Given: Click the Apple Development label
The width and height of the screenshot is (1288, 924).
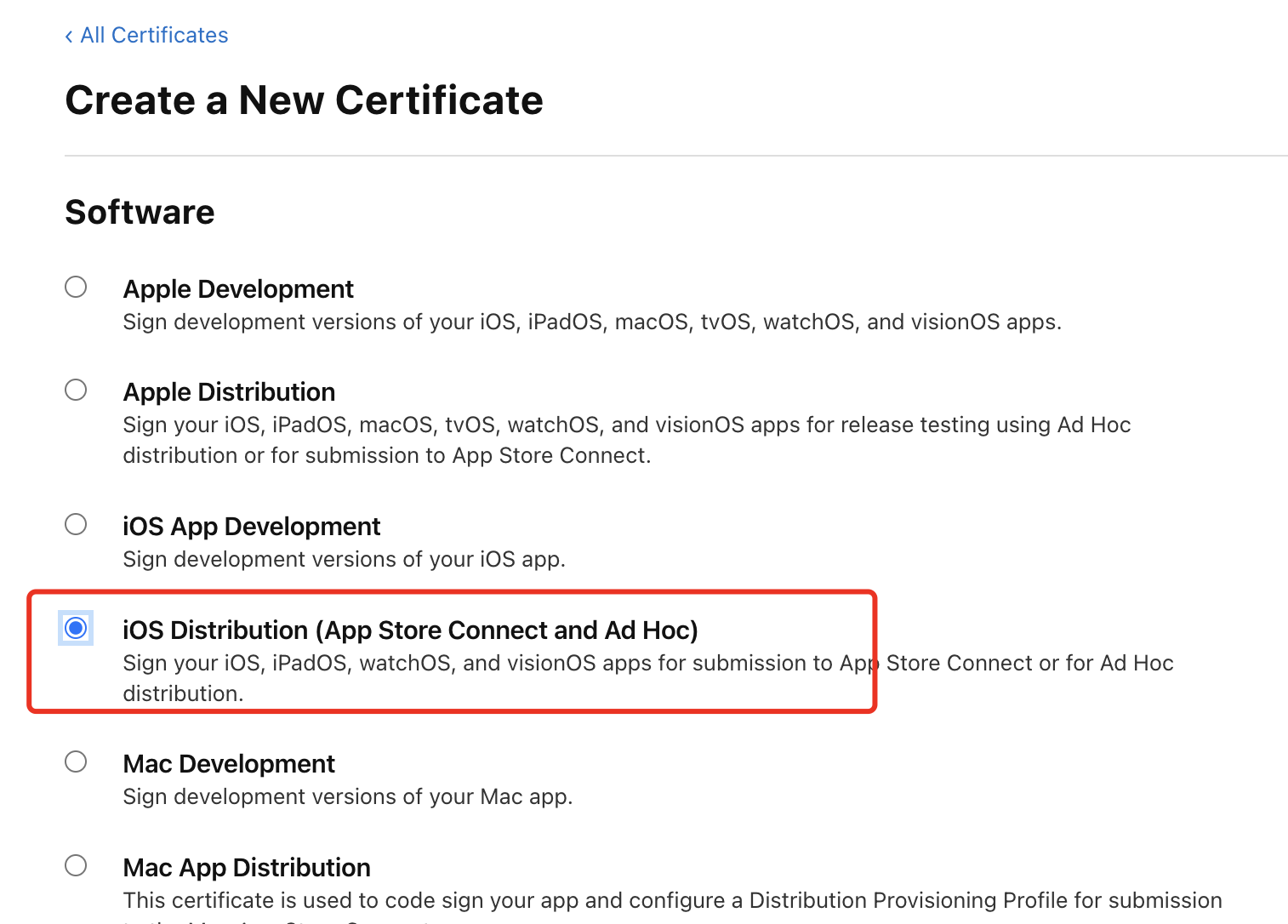Looking at the screenshot, I should coord(238,289).
